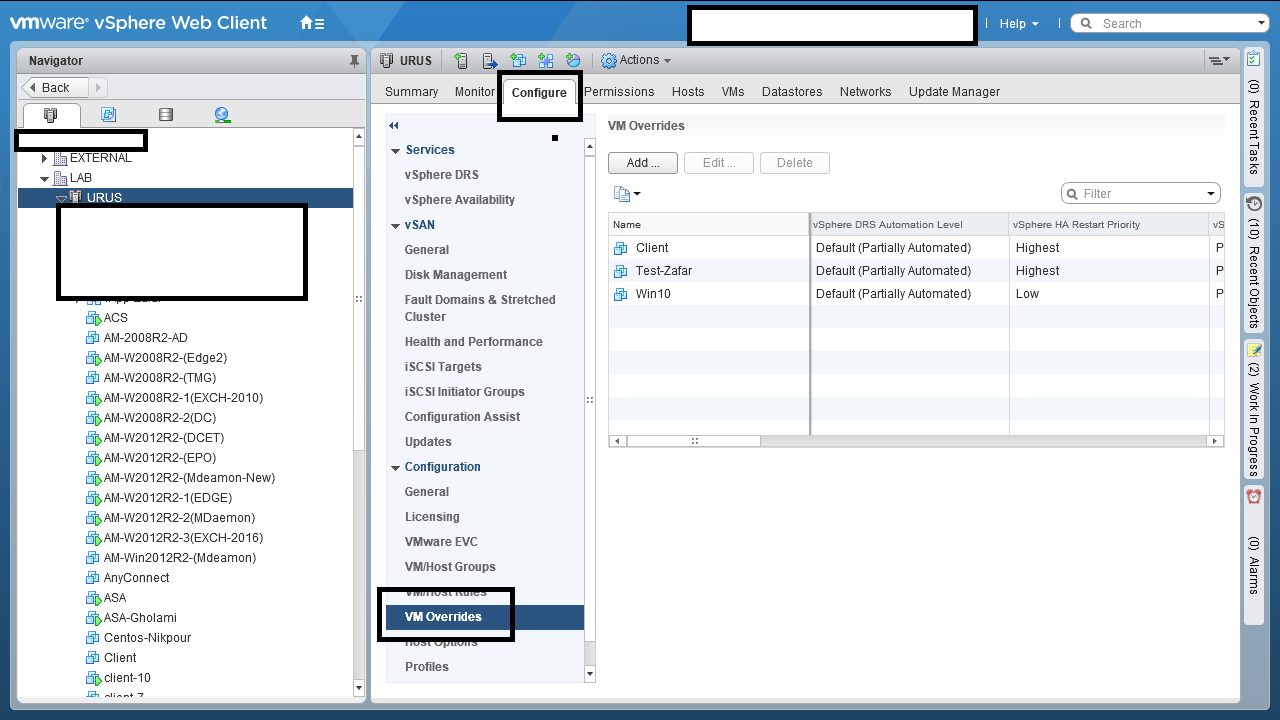Click the table horizontal scrollbar thumb
1280x720 pixels.
pyautogui.click(x=694, y=441)
